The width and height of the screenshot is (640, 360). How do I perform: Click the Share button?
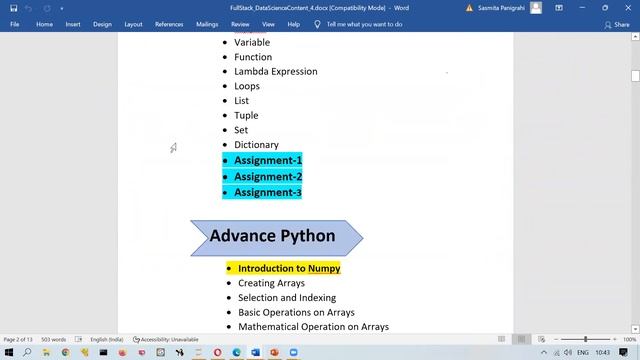617,25
